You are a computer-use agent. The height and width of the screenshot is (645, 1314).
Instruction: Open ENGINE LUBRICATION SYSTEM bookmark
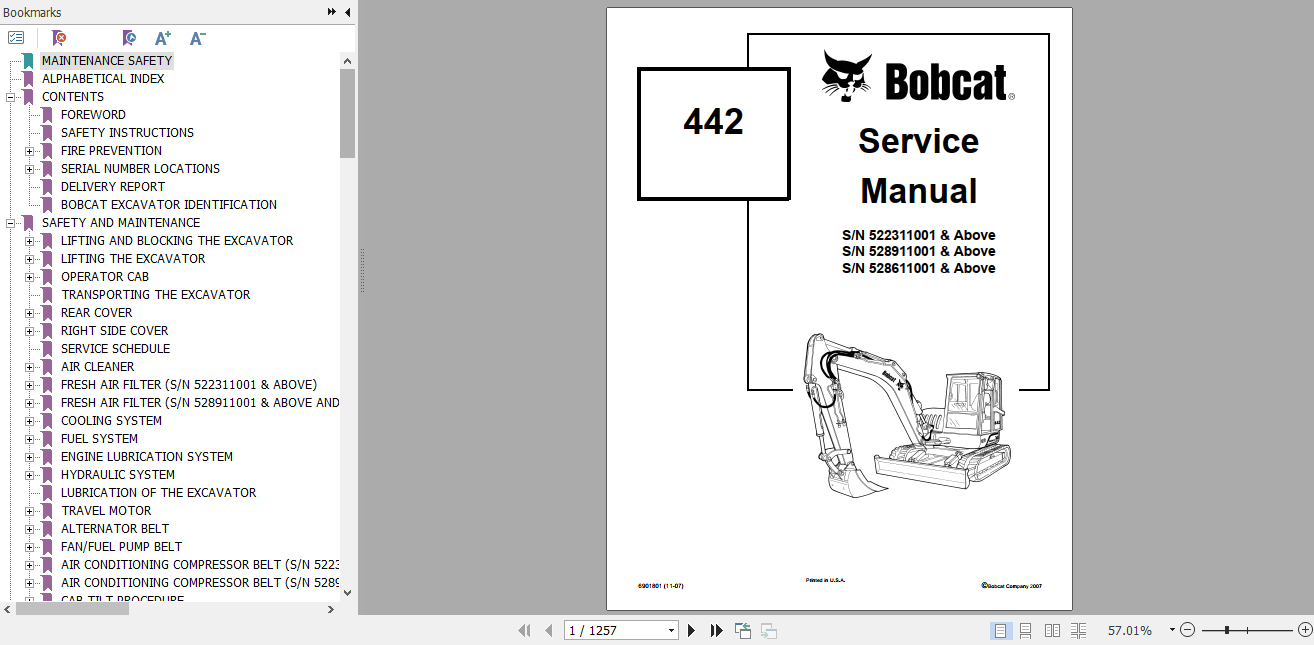pos(147,457)
